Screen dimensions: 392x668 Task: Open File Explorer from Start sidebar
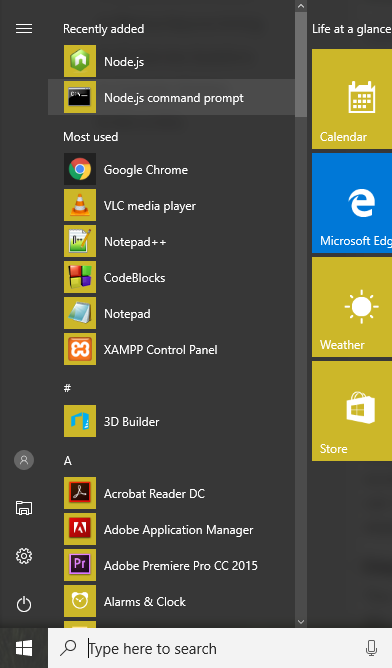coord(24,508)
